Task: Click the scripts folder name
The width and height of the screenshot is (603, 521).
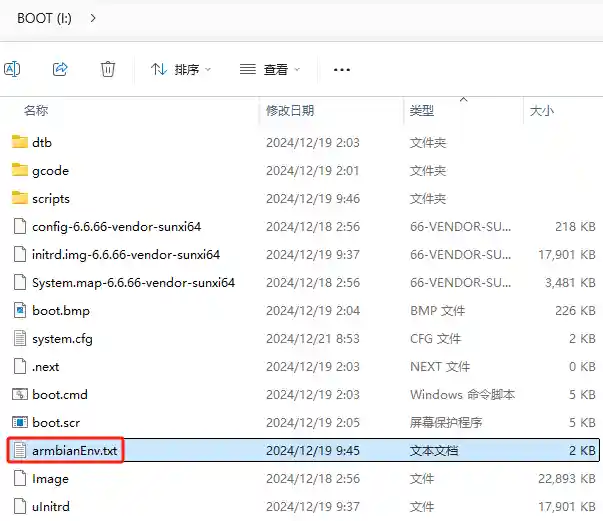Action: point(51,199)
